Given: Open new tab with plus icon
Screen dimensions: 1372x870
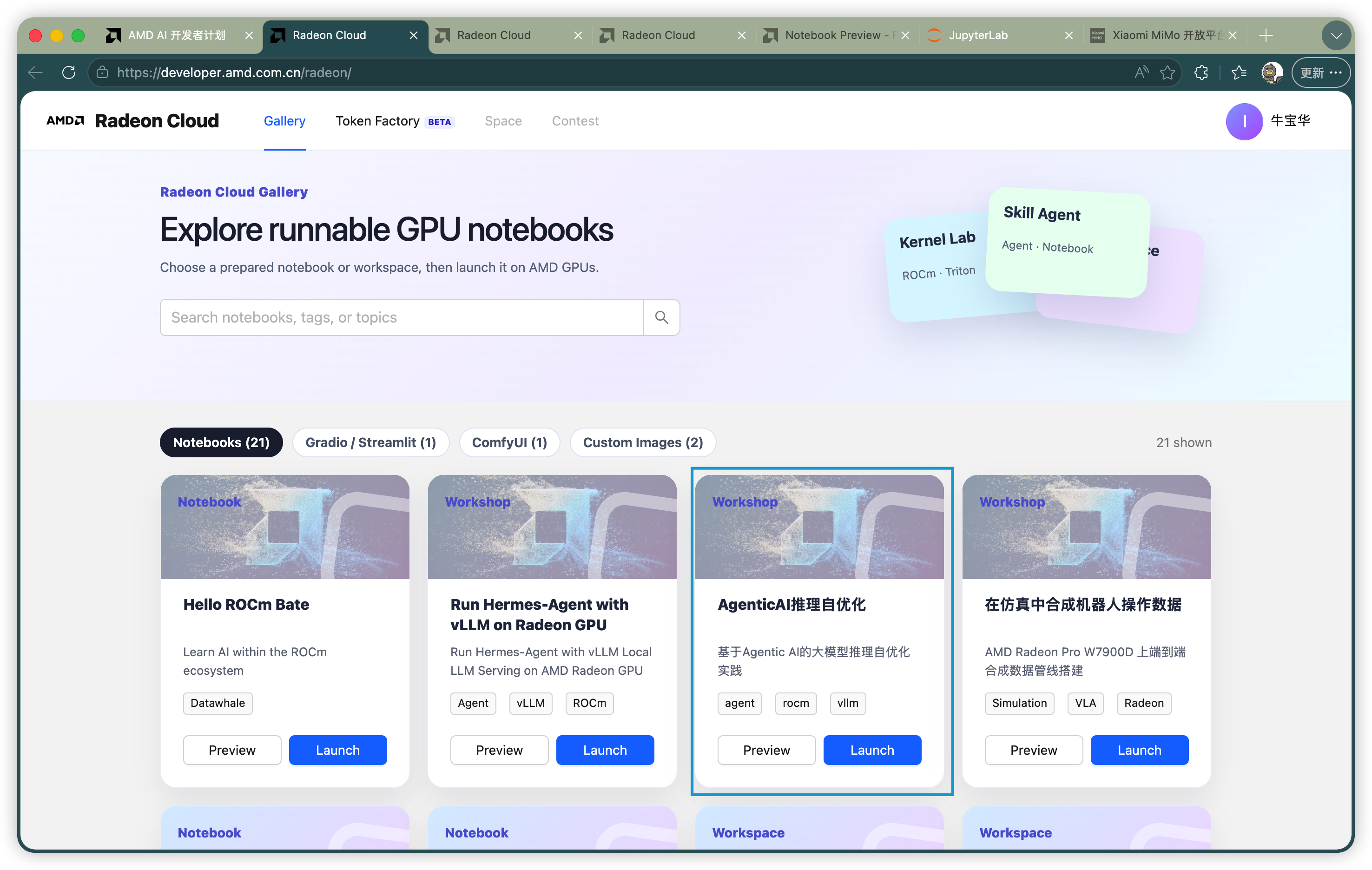Looking at the screenshot, I should pos(1266,35).
